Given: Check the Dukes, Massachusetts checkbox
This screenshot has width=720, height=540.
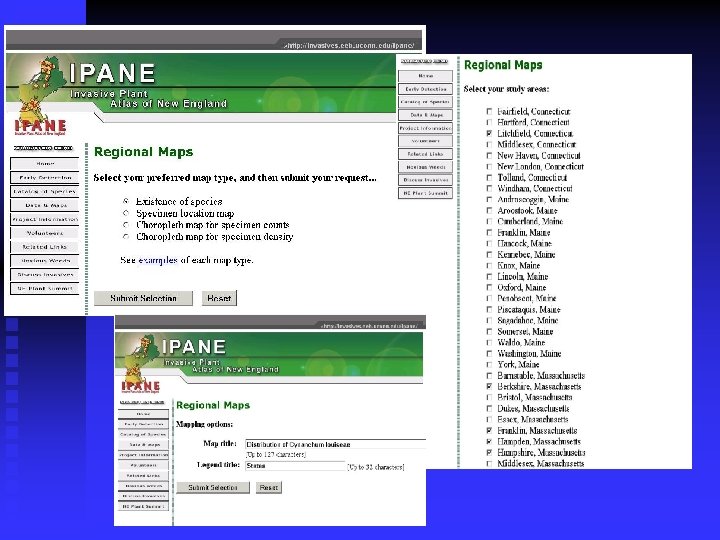Looking at the screenshot, I should 489,409.
